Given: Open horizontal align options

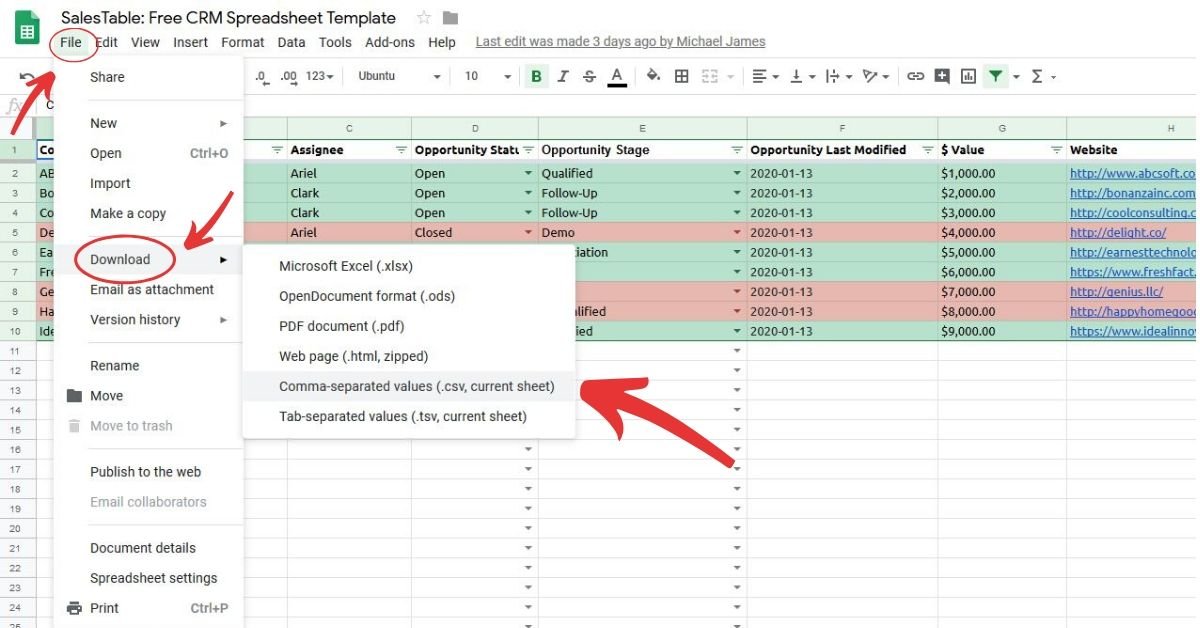Looking at the screenshot, I should click(x=765, y=76).
